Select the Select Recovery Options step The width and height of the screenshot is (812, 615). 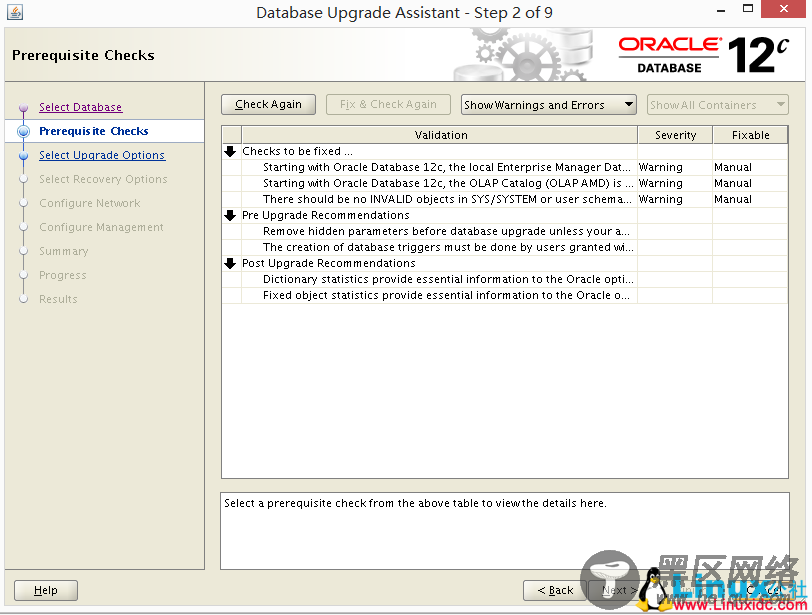click(103, 179)
